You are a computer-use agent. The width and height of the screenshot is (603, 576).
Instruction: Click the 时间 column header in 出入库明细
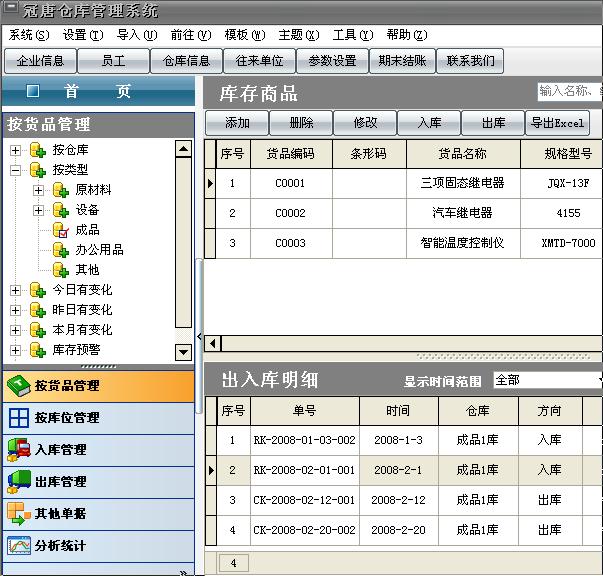tap(399, 411)
